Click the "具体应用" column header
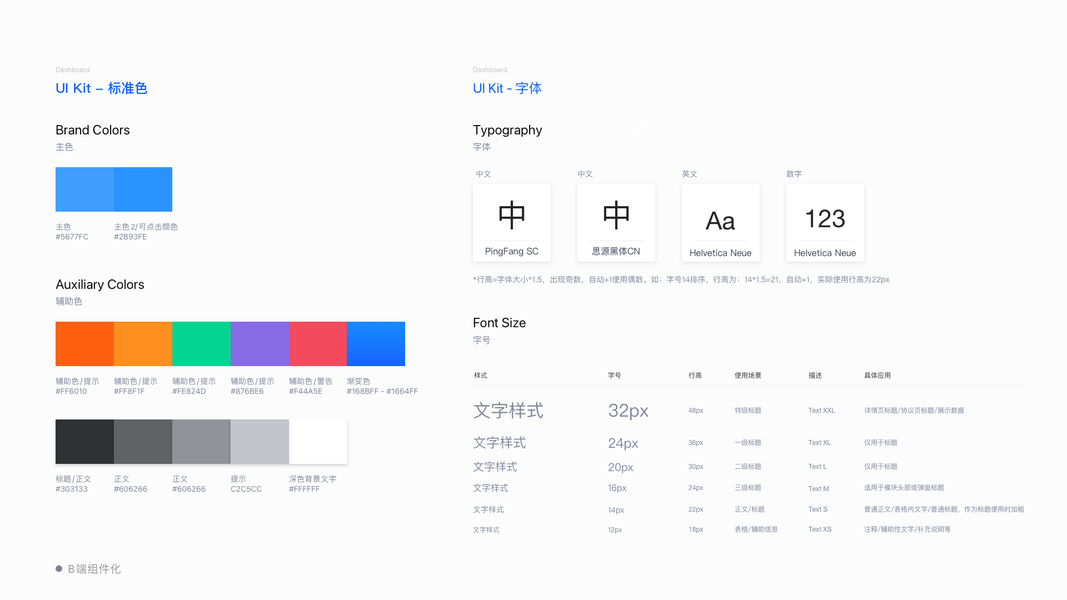 coord(877,376)
